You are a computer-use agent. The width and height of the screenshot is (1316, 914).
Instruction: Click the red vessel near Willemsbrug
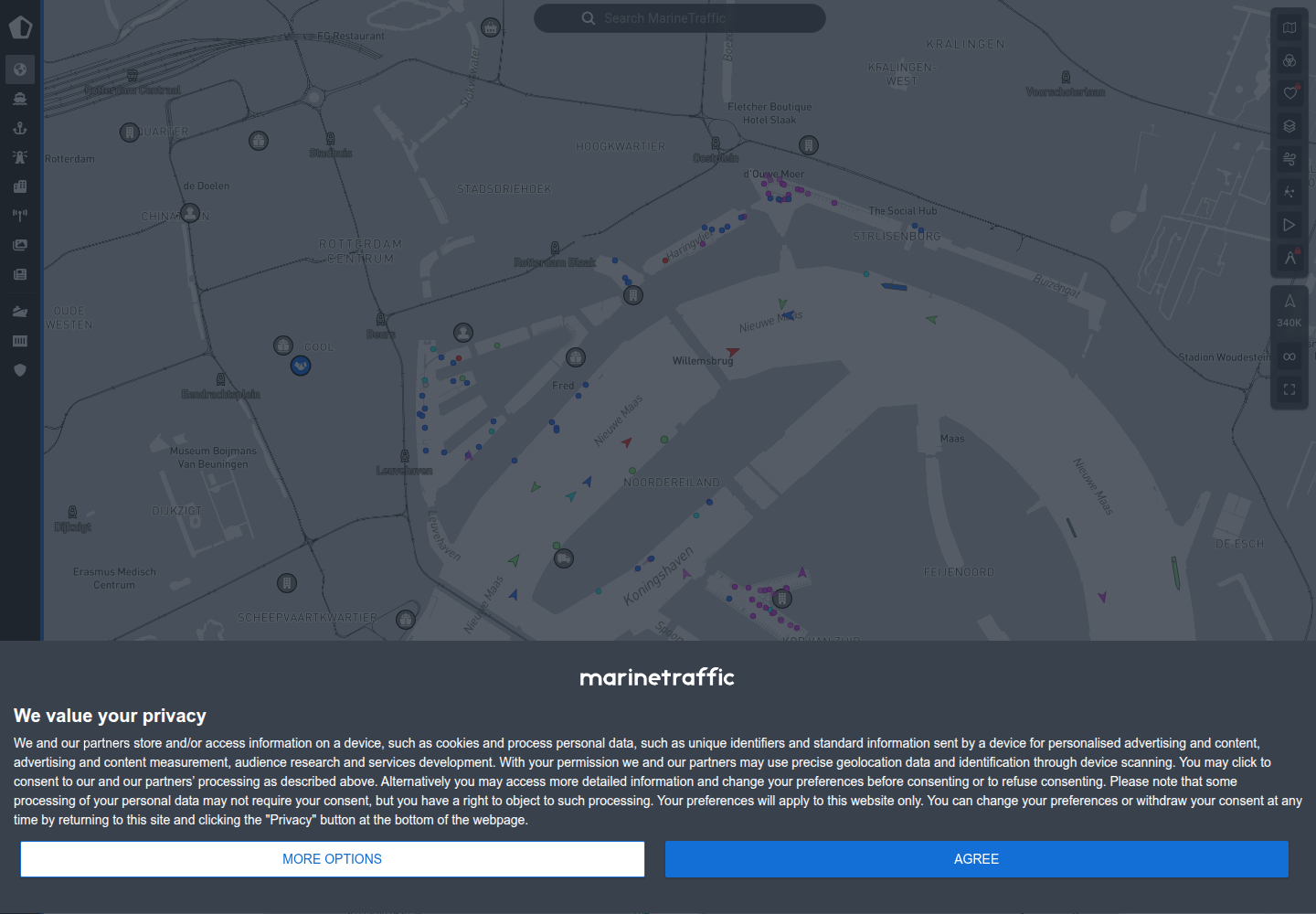[x=732, y=351]
